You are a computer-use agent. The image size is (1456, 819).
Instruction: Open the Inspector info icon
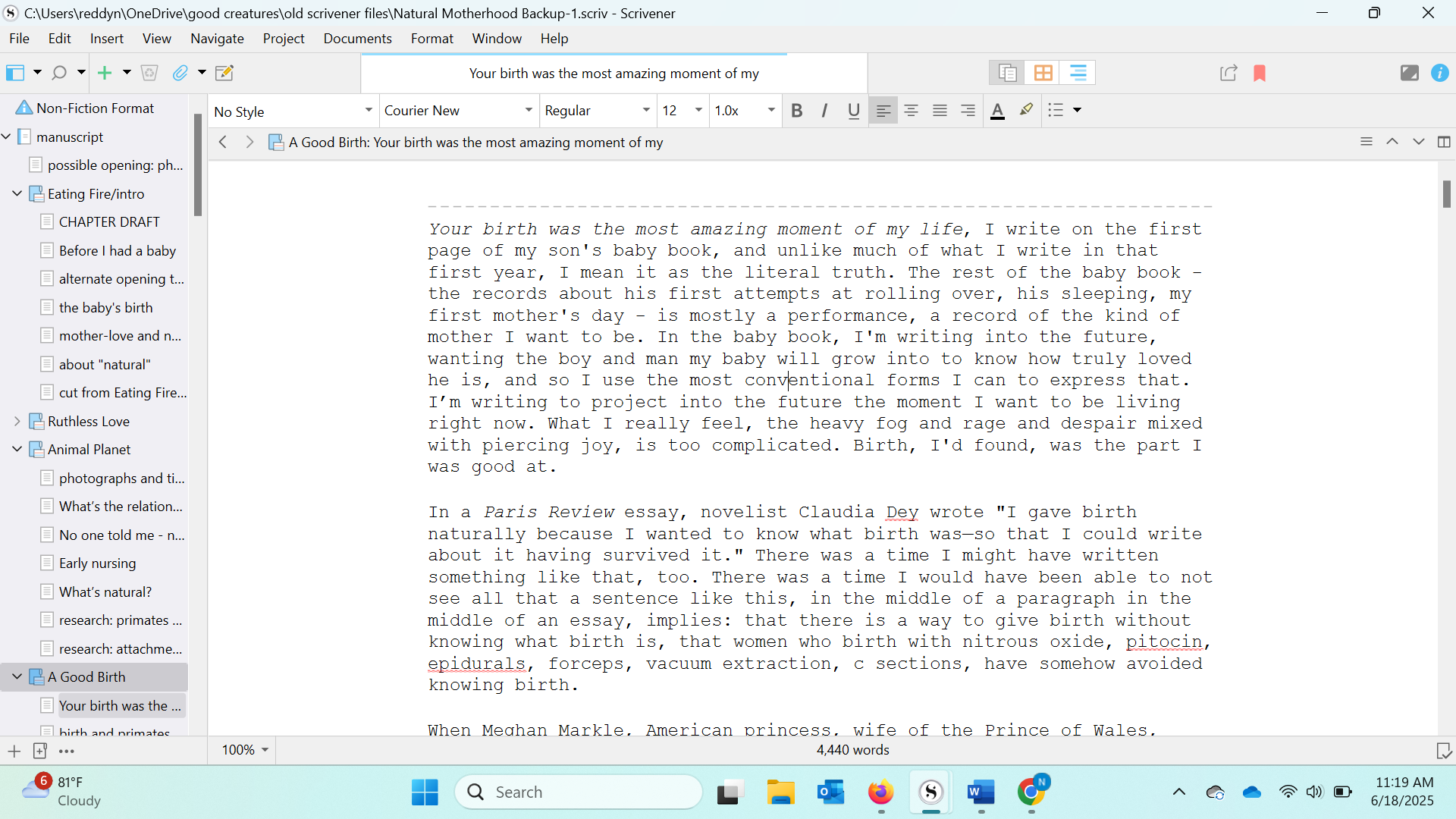coord(1439,73)
